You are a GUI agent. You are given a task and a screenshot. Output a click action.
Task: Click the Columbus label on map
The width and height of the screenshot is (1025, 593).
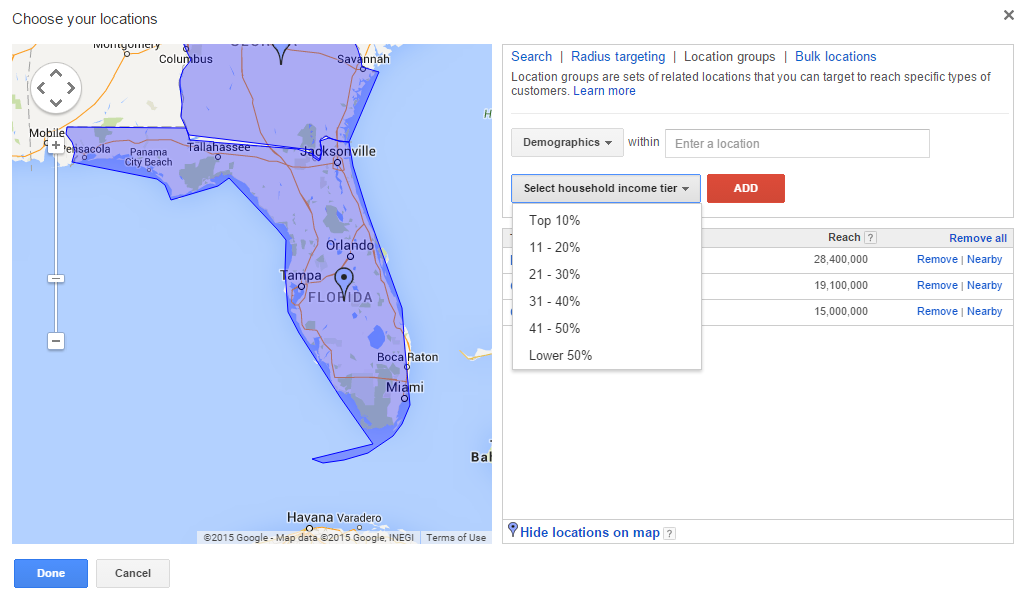coord(186,59)
